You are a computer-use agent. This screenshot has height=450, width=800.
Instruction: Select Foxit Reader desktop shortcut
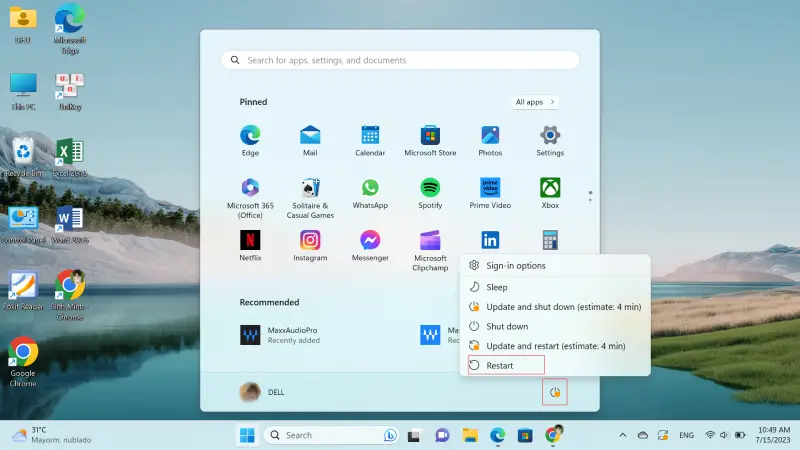coord(23,291)
